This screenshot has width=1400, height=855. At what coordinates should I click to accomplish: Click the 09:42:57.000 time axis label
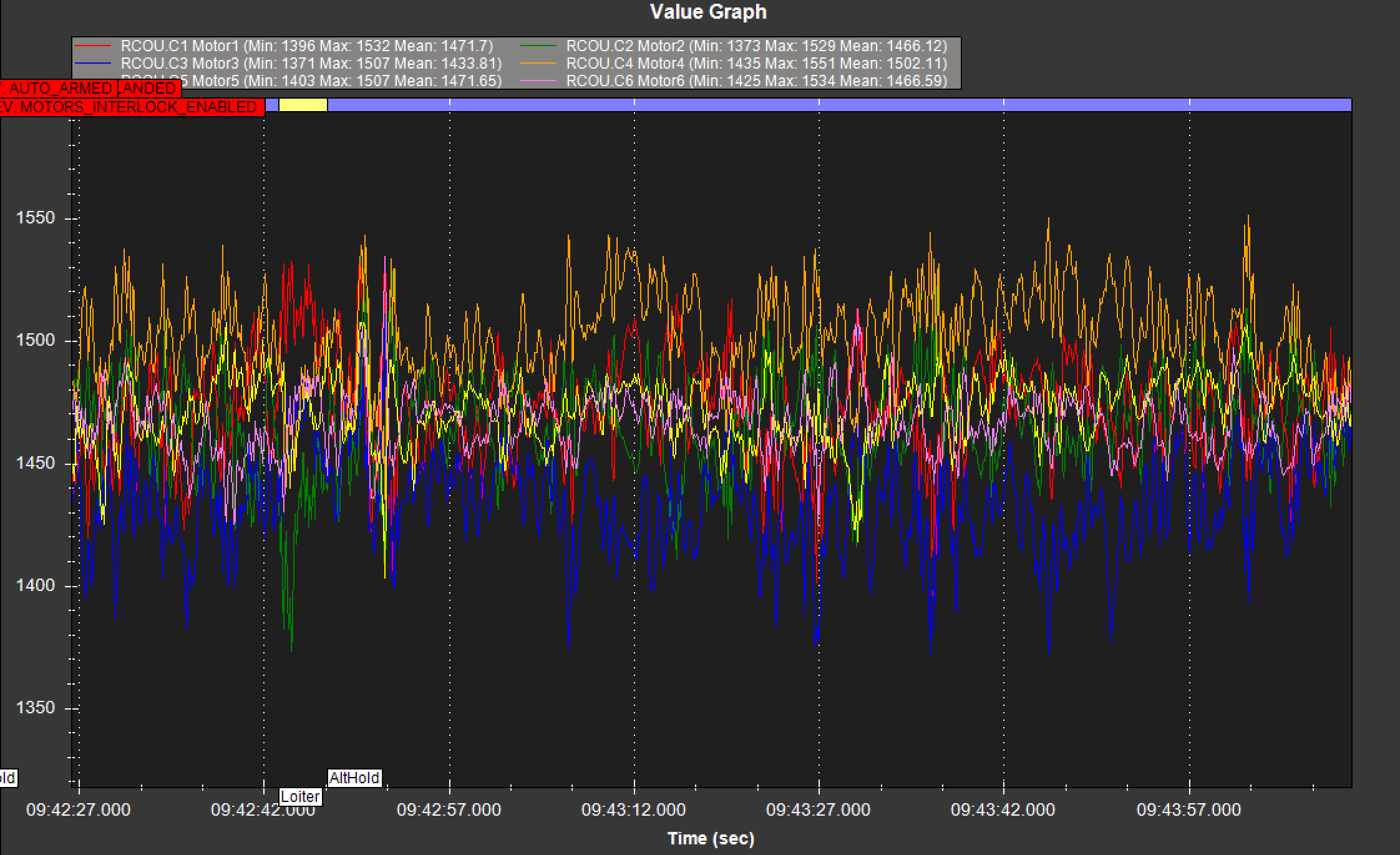point(449,810)
